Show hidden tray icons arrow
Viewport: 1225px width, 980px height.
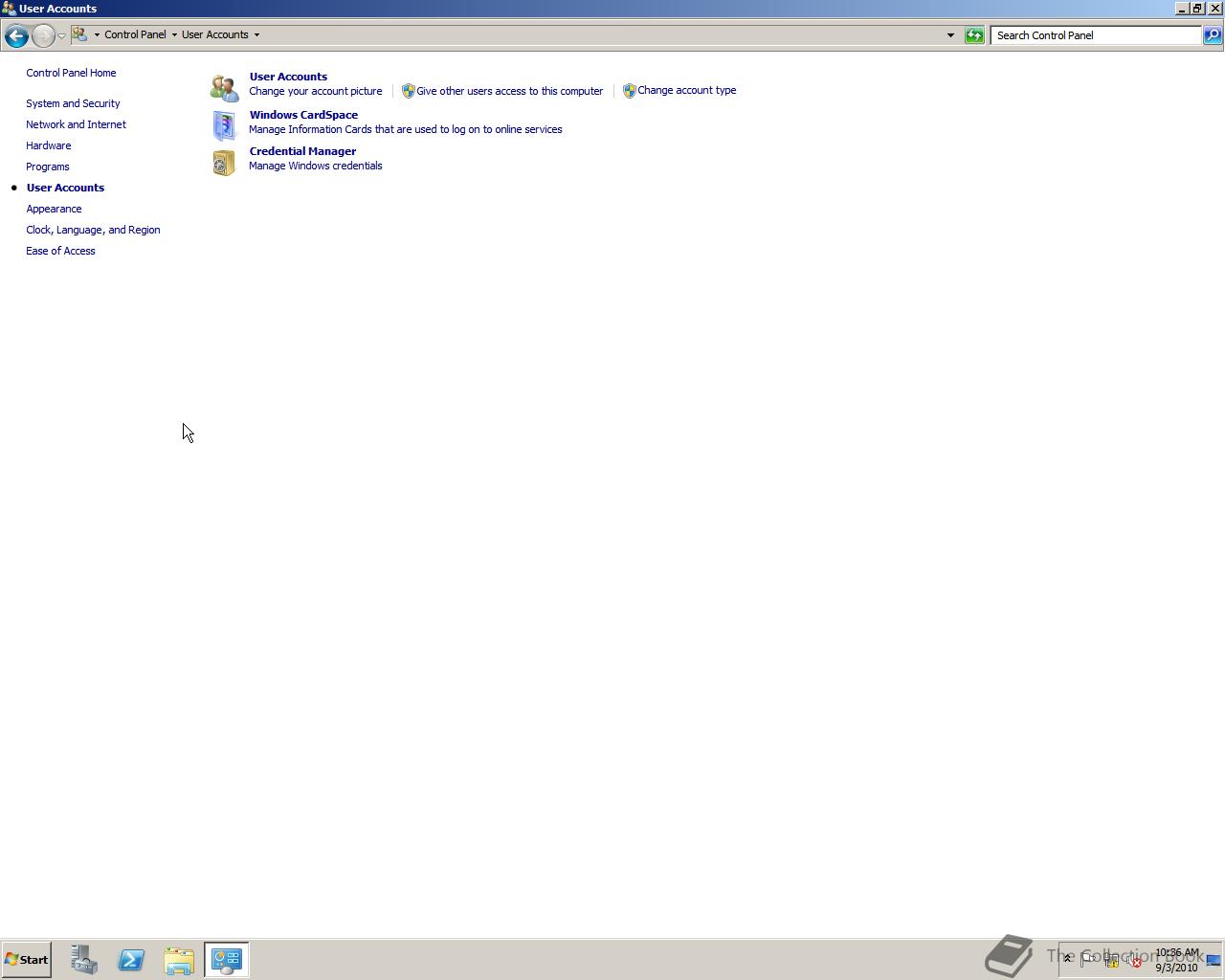1068,958
